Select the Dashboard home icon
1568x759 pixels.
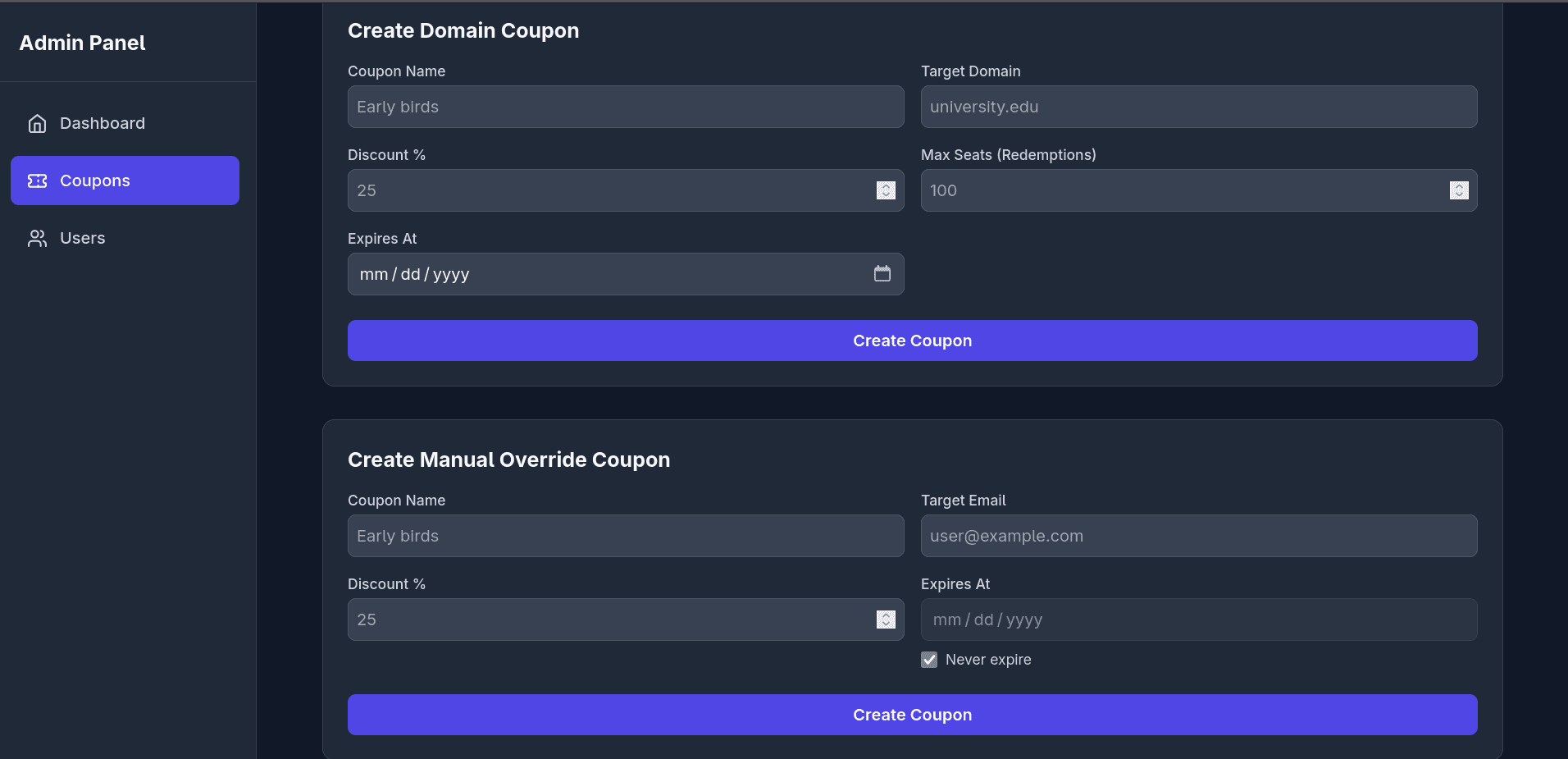[37, 123]
